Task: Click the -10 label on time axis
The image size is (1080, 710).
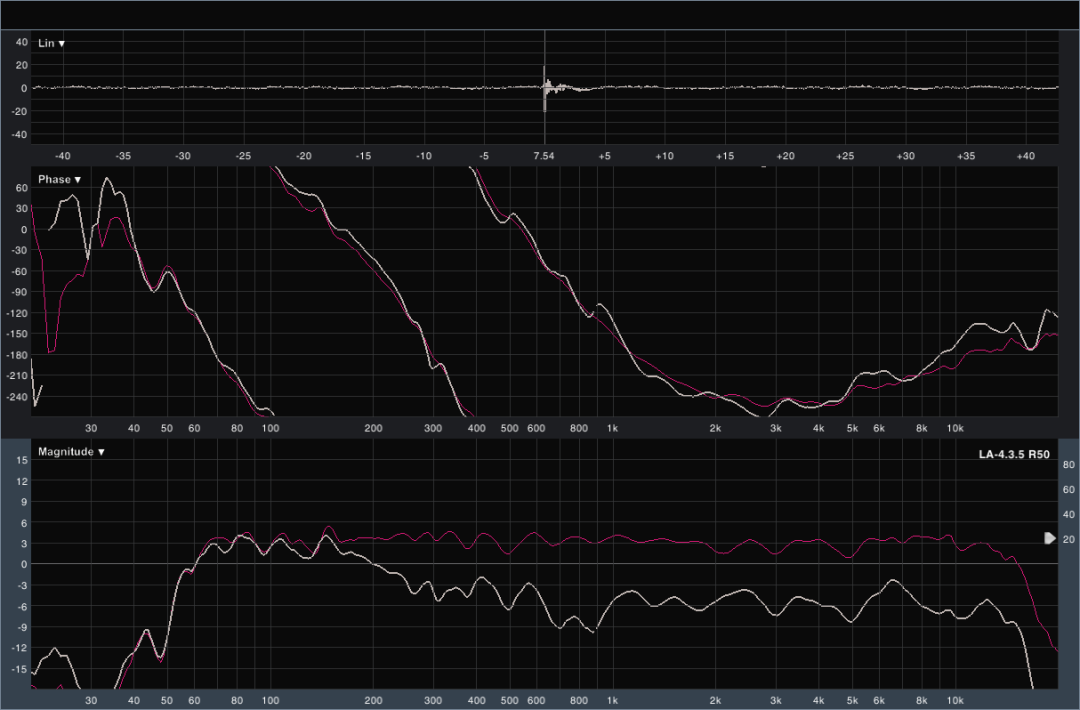Action: pos(424,156)
